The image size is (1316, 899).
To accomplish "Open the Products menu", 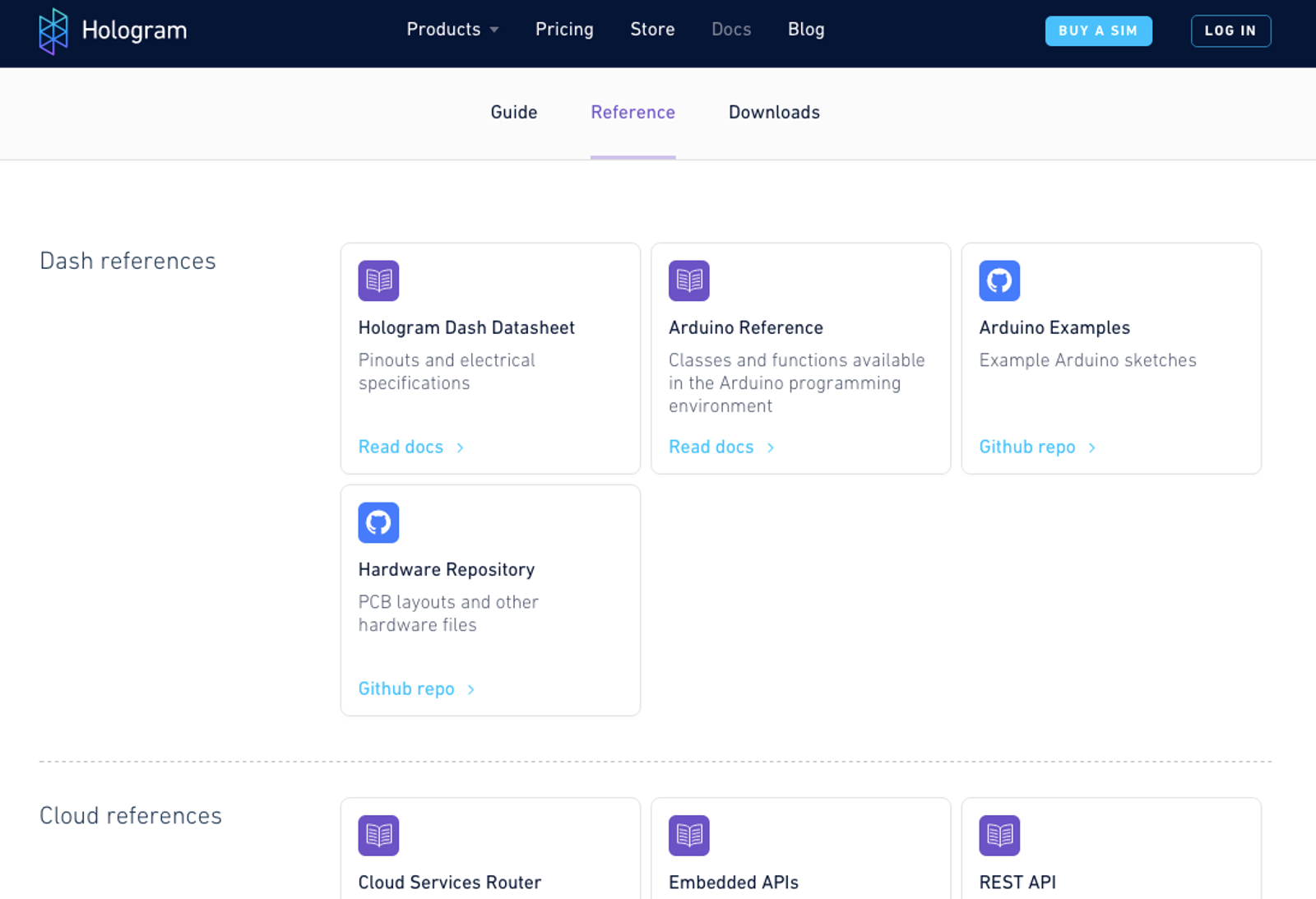I will [452, 30].
